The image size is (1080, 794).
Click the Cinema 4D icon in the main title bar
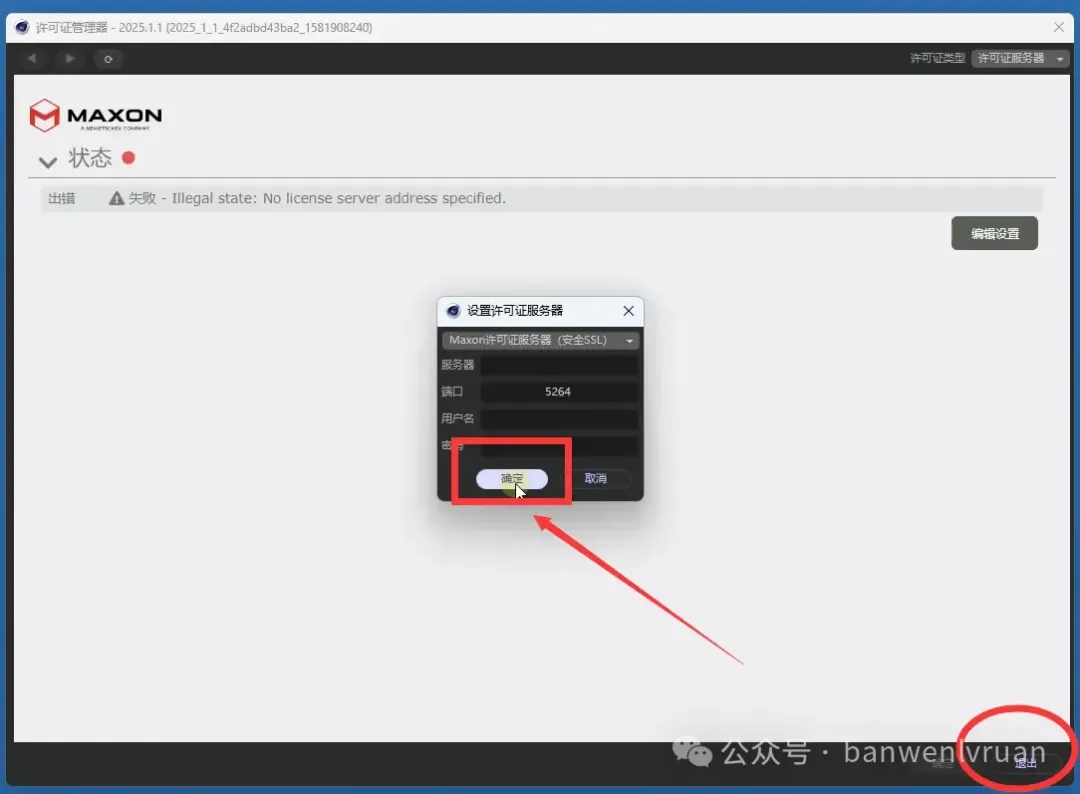pyautogui.click(x=22, y=28)
